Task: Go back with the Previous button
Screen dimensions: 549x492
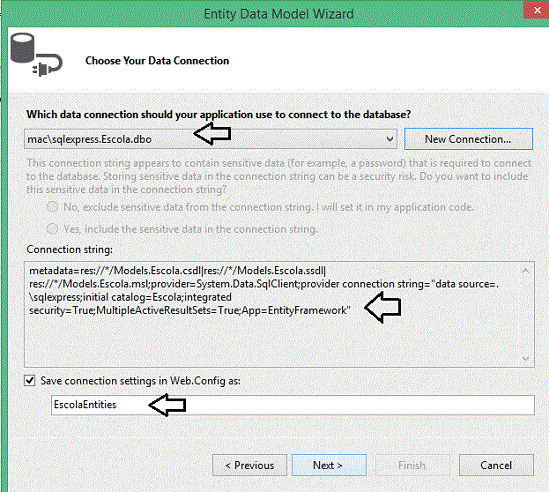Action: click(x=249, y=465)
